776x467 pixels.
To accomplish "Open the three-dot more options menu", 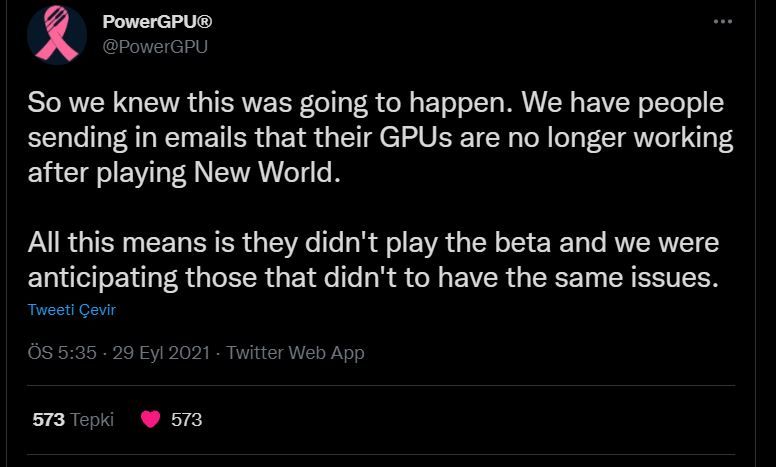I will pos(723,21).
